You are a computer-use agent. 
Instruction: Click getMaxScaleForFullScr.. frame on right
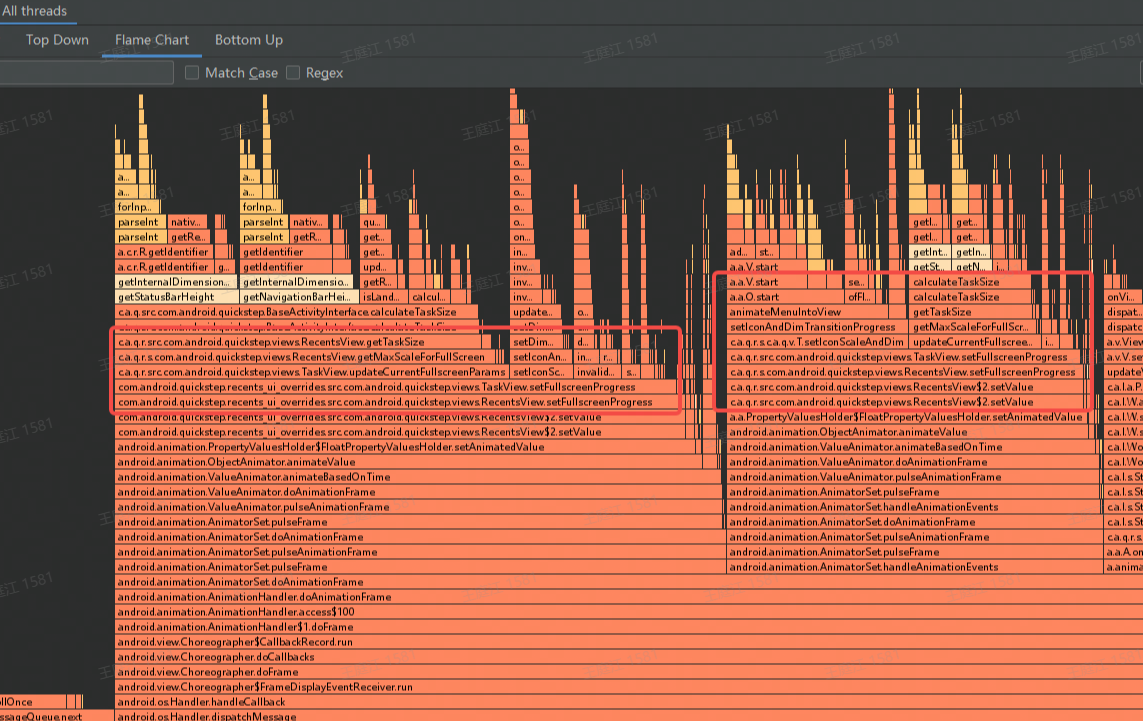point(972,327)
